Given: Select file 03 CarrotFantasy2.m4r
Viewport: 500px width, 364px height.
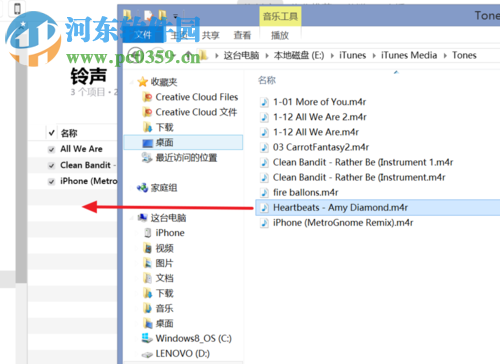Looking at the screenshot, I should pos(321,147).
